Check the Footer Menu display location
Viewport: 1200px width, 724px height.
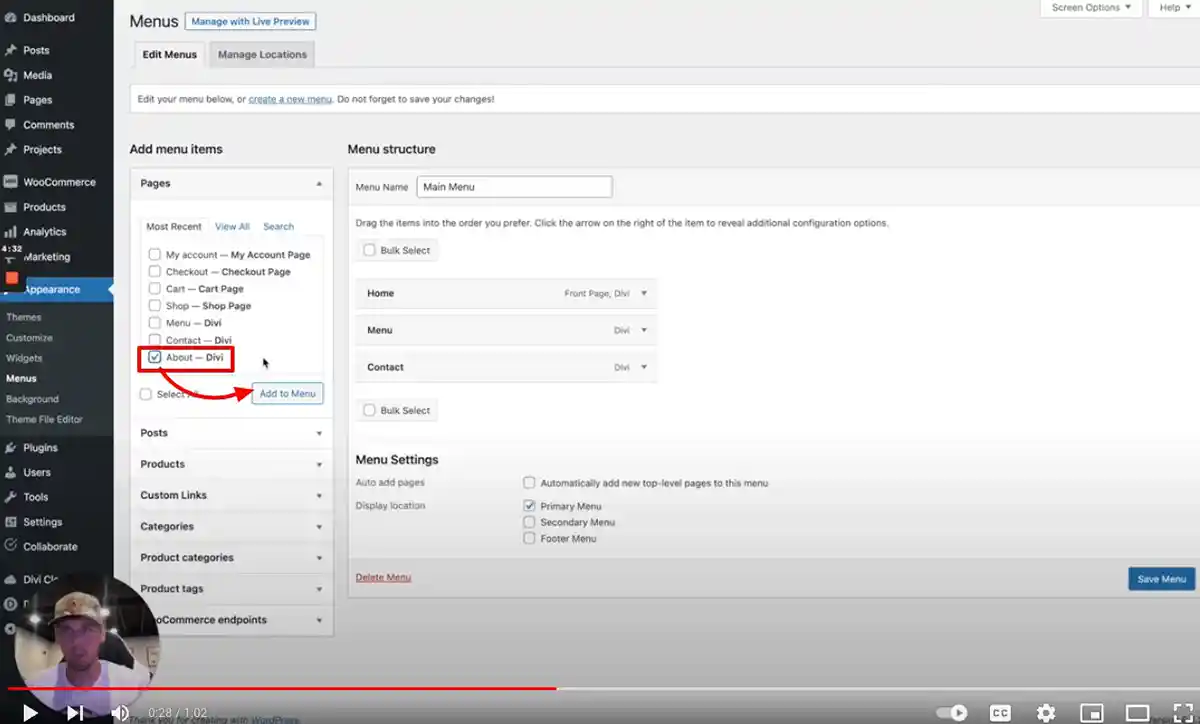click(529, 538)
